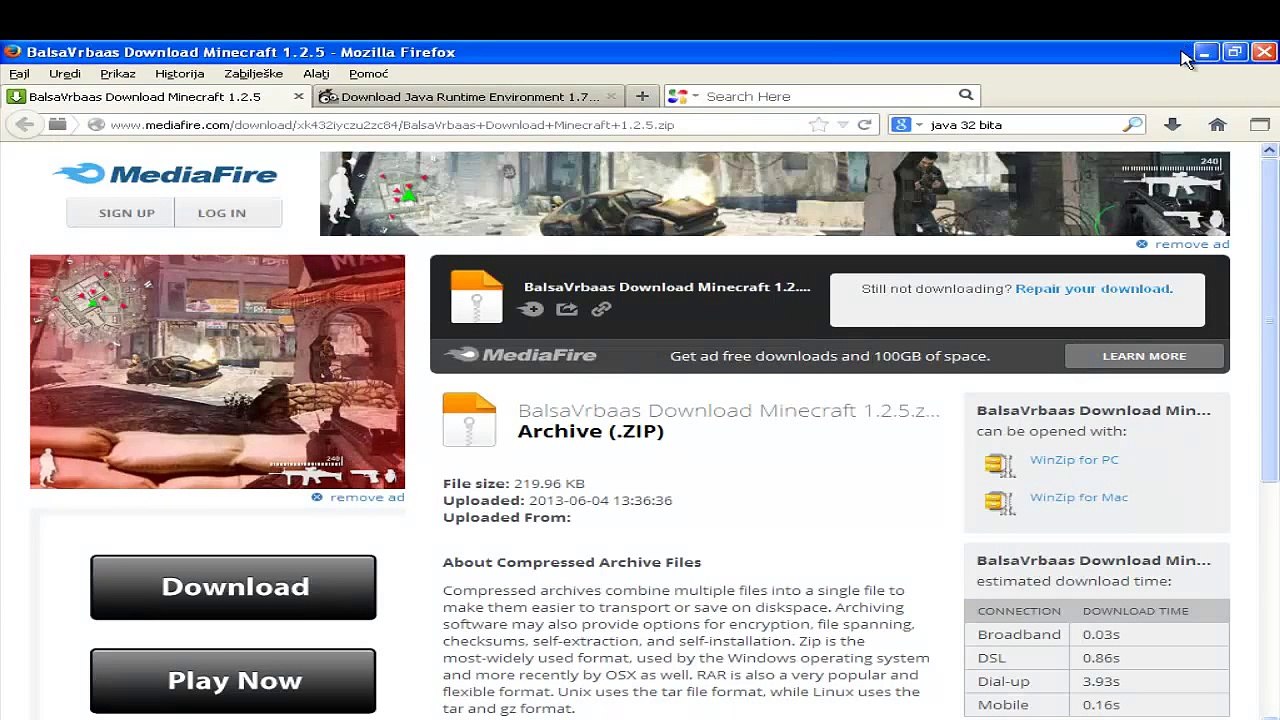Click the About Compressed Archive Files heading
This screenshot has width=1280, height=720.
tap(572, 562)
